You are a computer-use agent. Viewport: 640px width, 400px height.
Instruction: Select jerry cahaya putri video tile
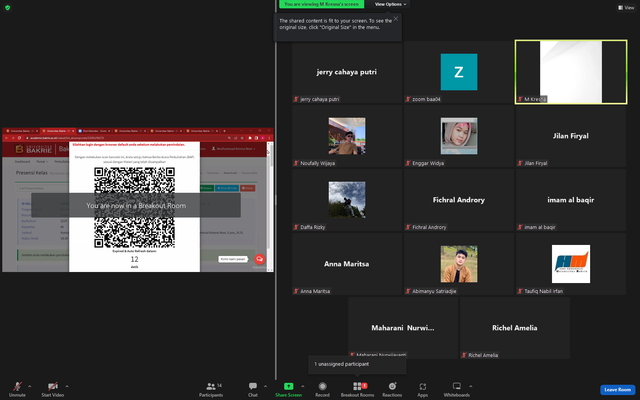[347, 72]
